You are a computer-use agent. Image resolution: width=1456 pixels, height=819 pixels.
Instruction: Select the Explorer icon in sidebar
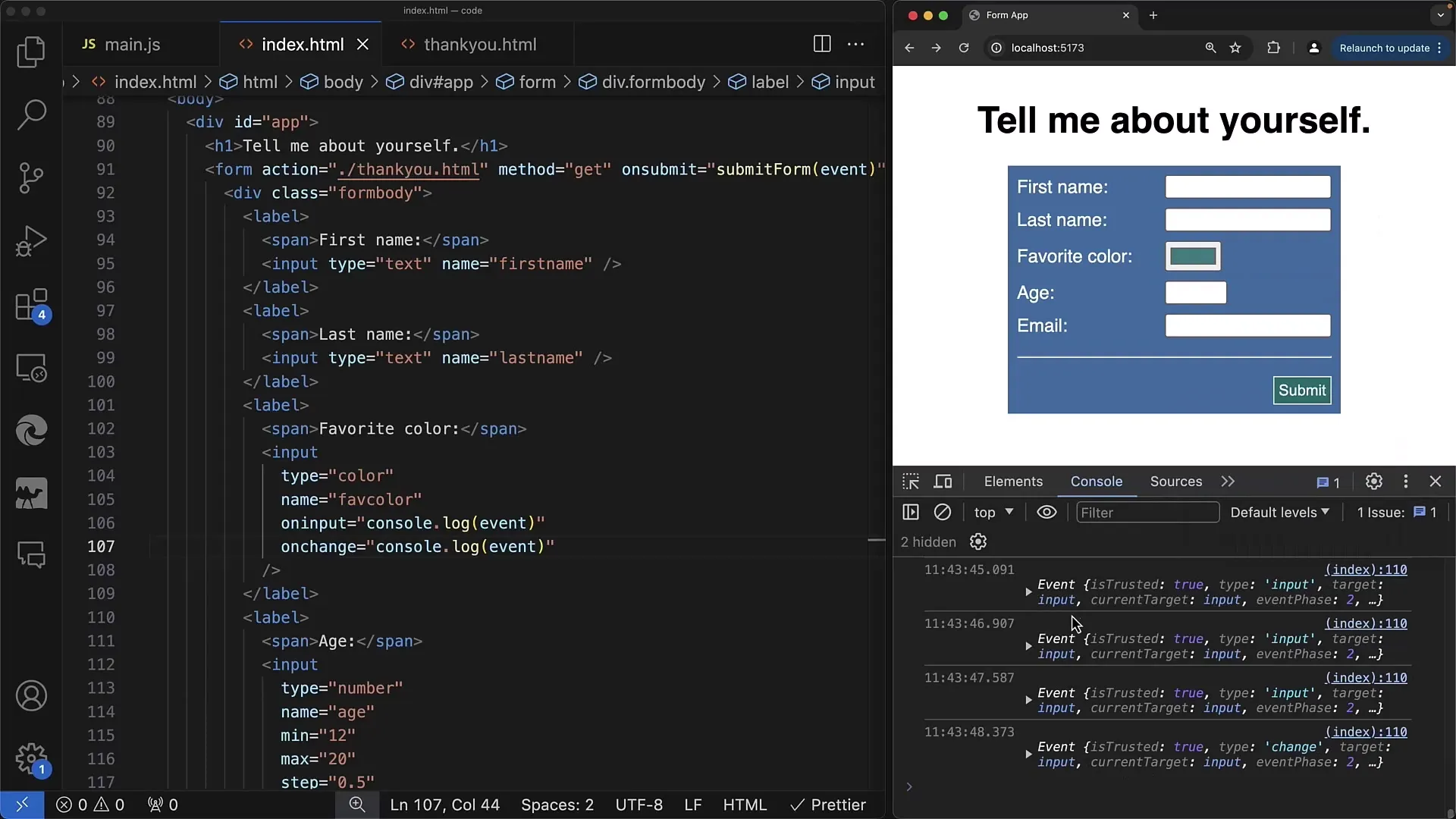click(31, 51)
